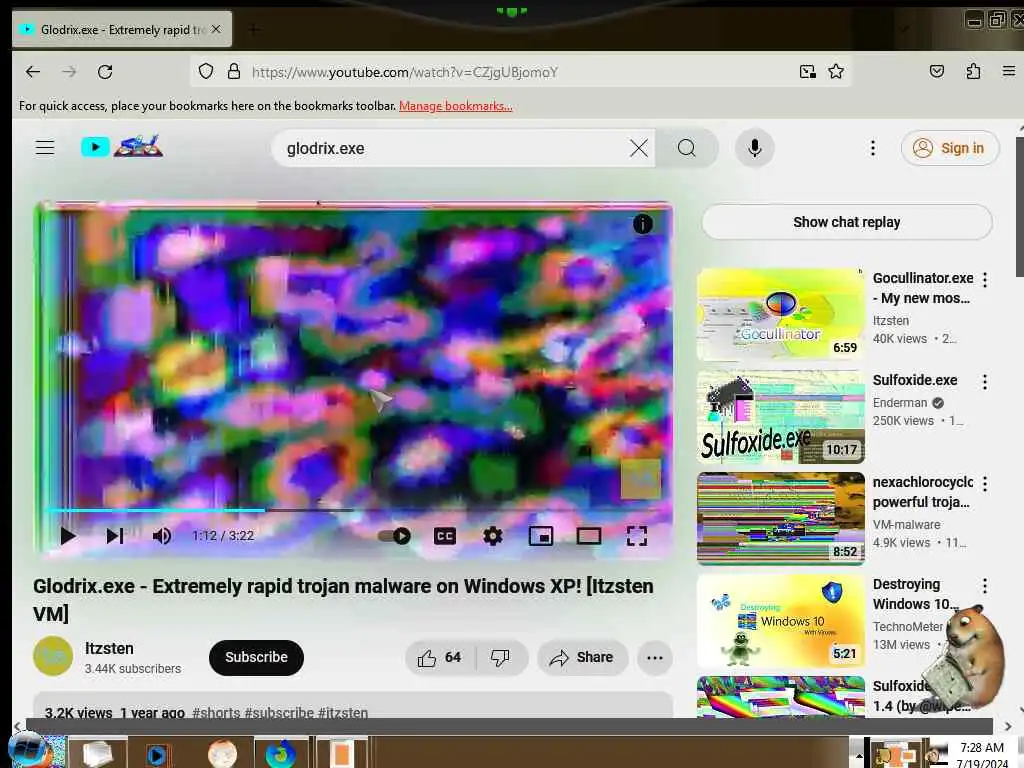
Task: Open the video info card icon
Action: (643, 224)
